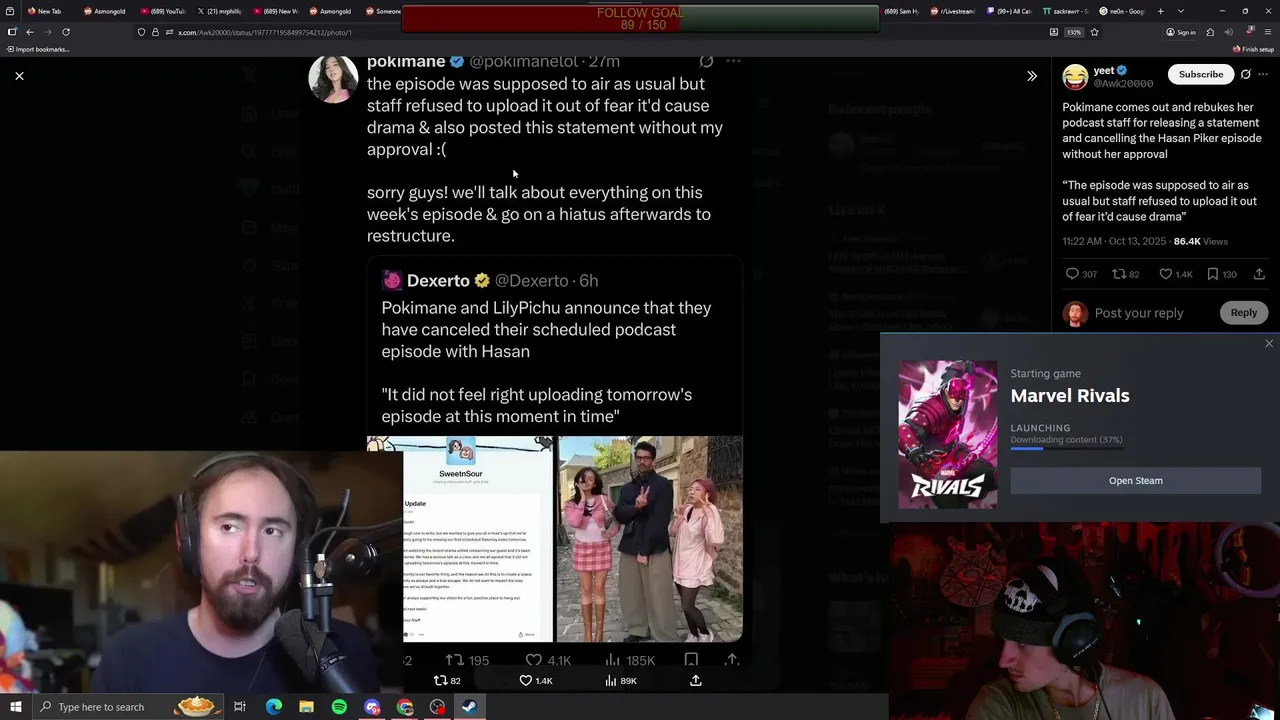Share yeet's post with share icon
This screenshot has width=1280, height=720.
tap(1259, 274)
